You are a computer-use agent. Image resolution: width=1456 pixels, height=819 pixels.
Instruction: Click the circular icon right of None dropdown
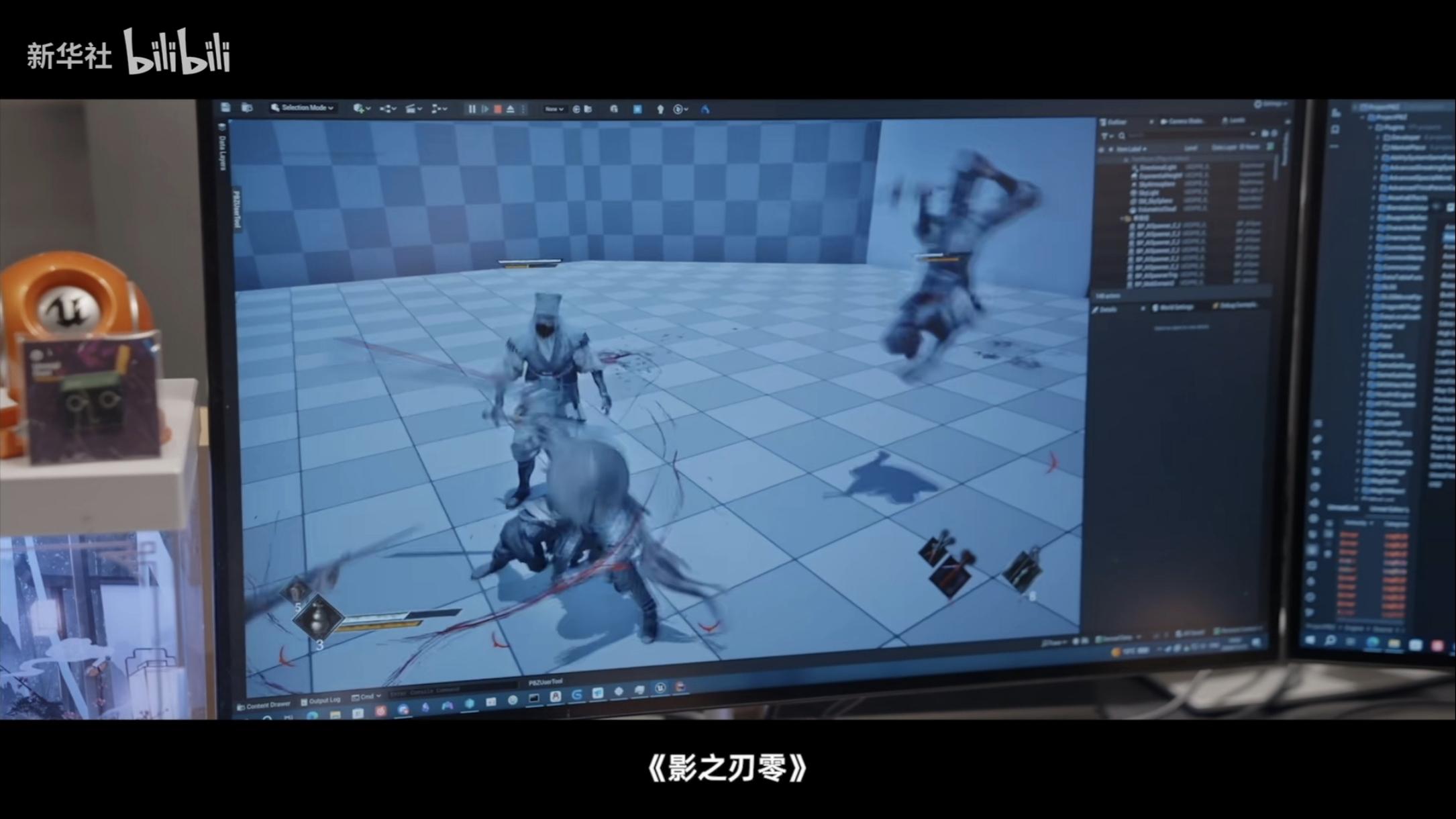pos(576,109)
